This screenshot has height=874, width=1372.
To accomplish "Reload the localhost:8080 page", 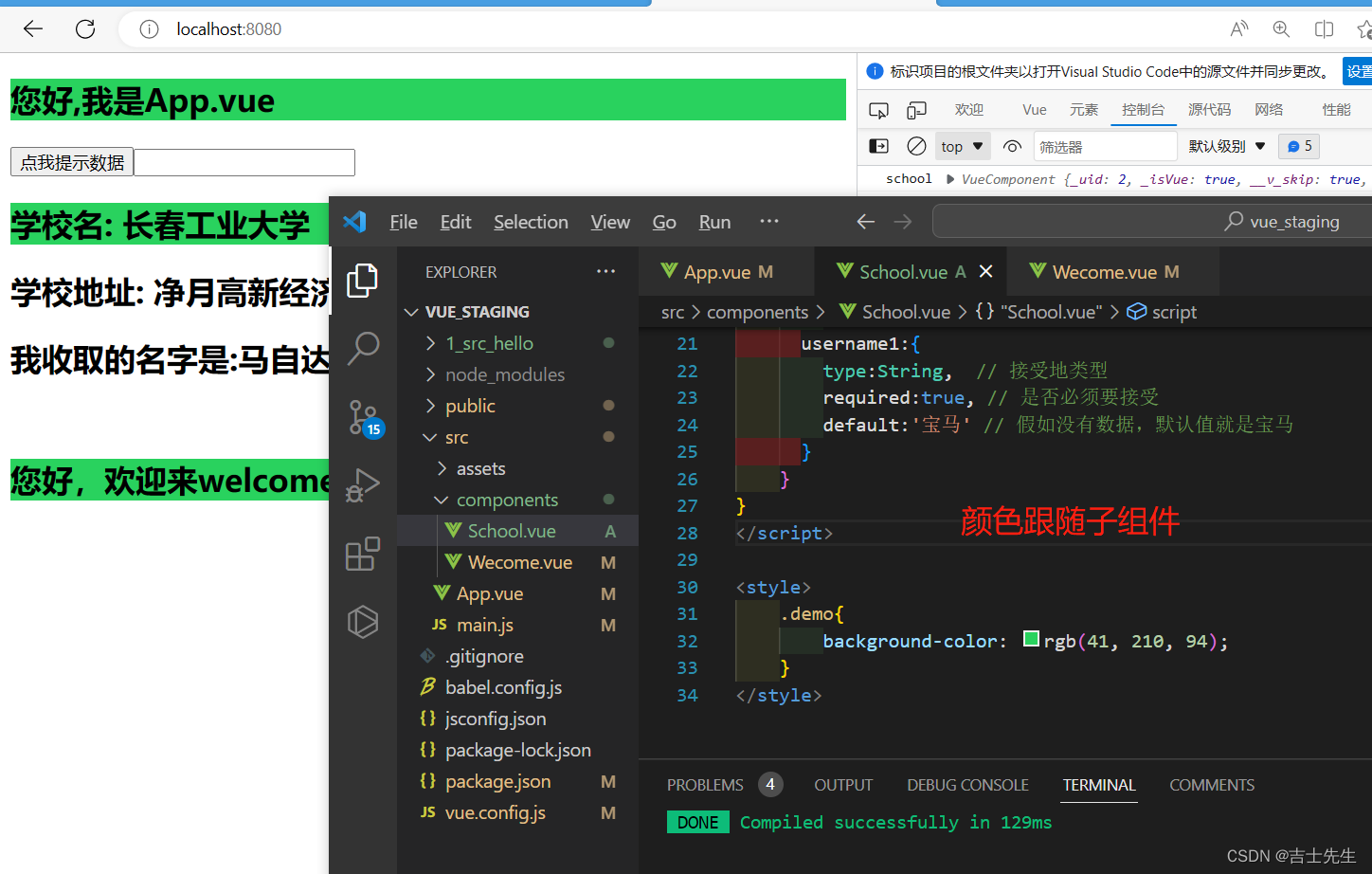I will click(x=85, y=28).
